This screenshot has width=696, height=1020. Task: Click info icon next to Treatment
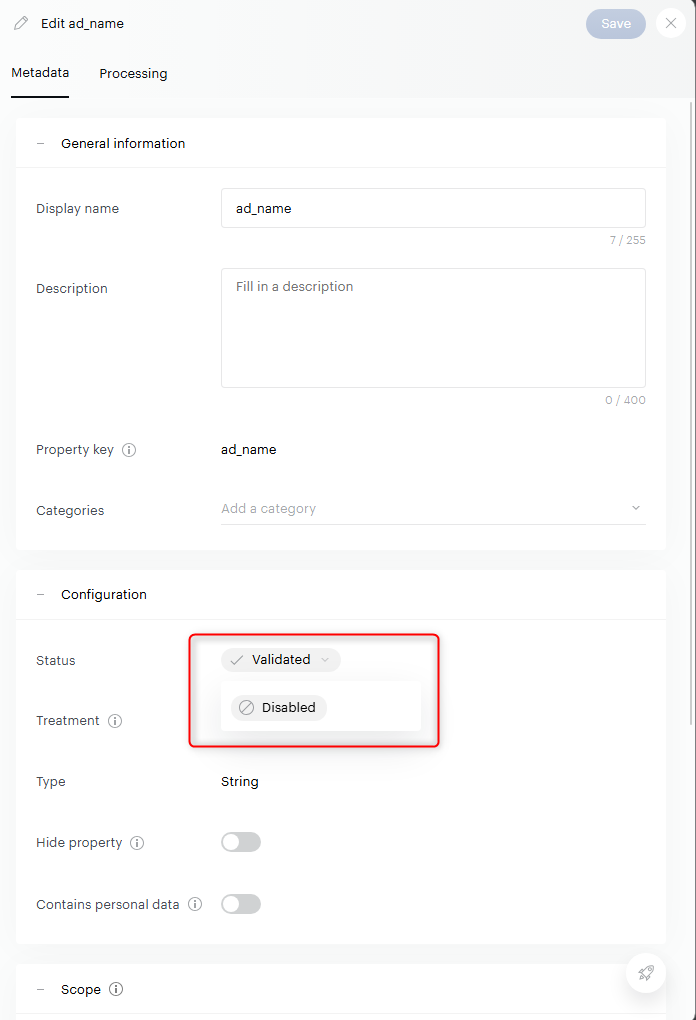click(x=115, y=721)
